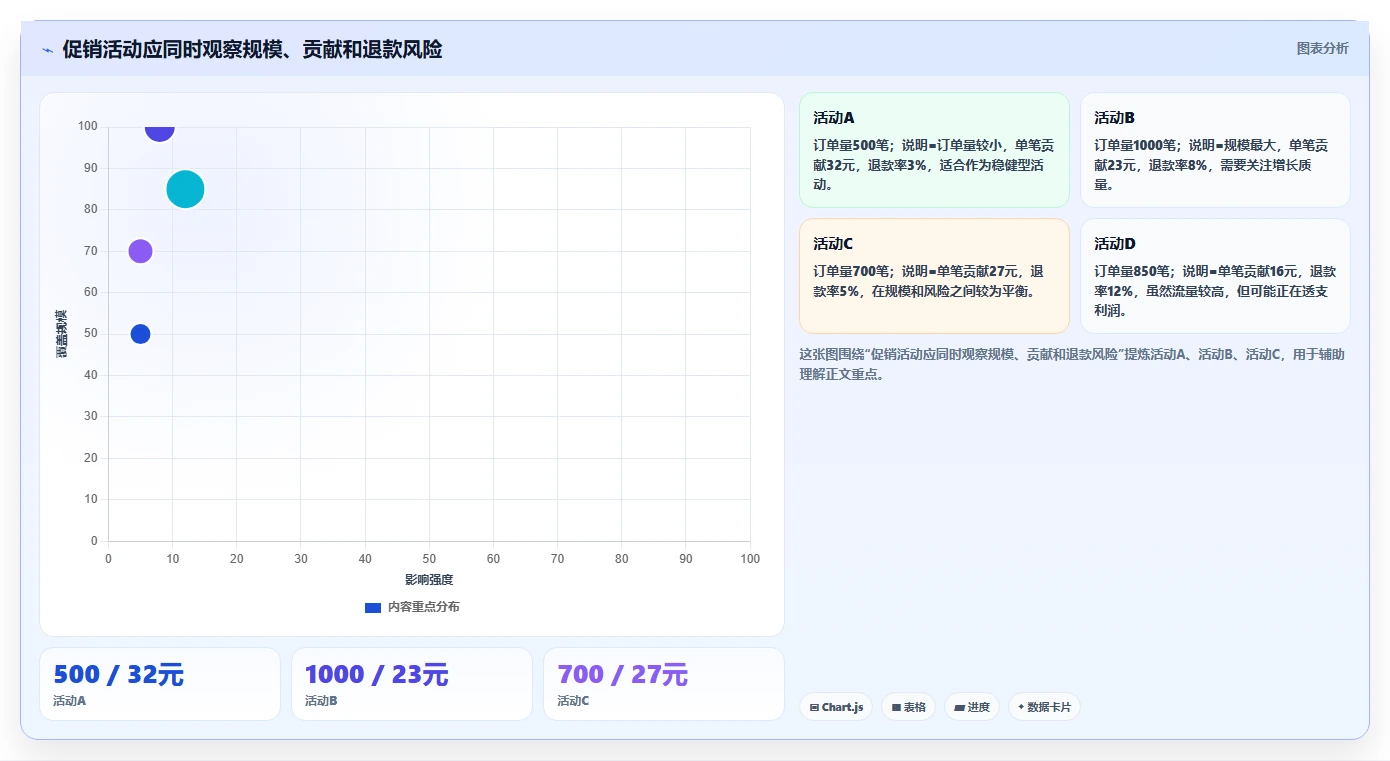Click the Chart.js tag chip
1390x761 pixels.
[x=836, y=707]
